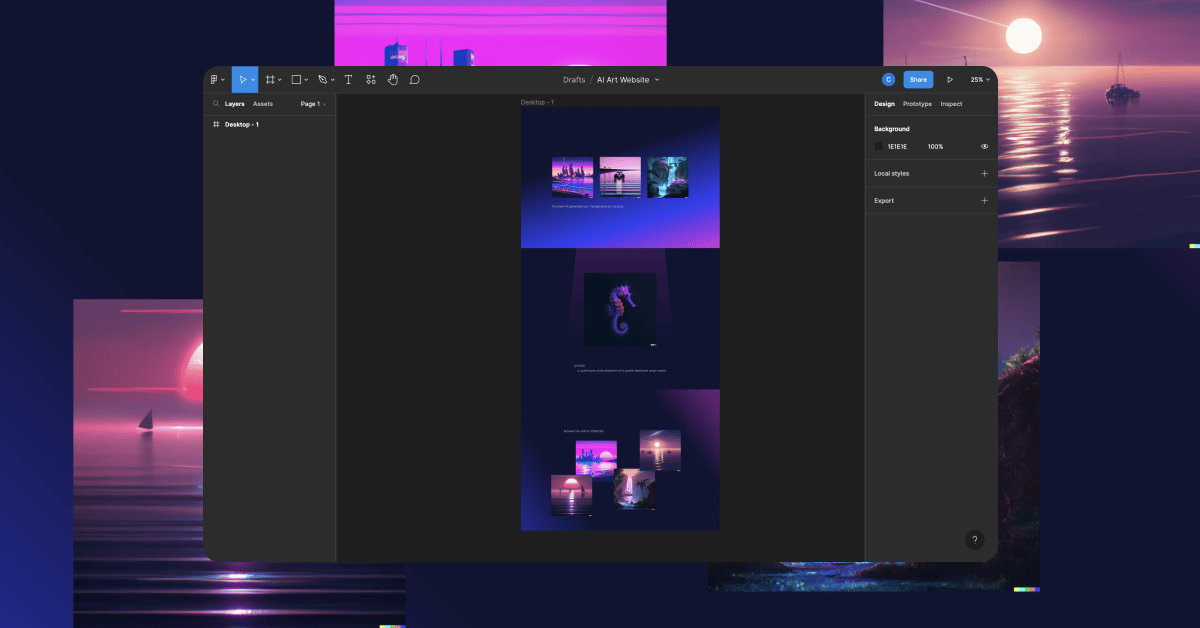The width and height of the screenshot is (1200, 628).
Task: Select the Pen tool
Action: [x=321, y=79]
